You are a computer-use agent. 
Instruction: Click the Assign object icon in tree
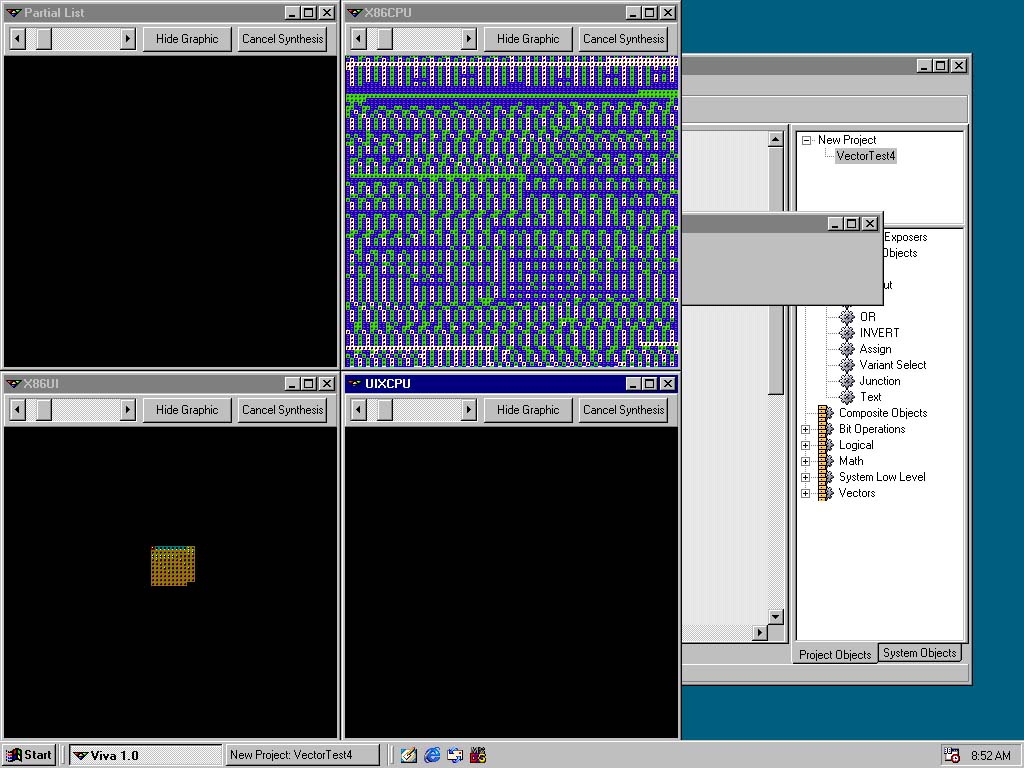[x=847, y=349]
